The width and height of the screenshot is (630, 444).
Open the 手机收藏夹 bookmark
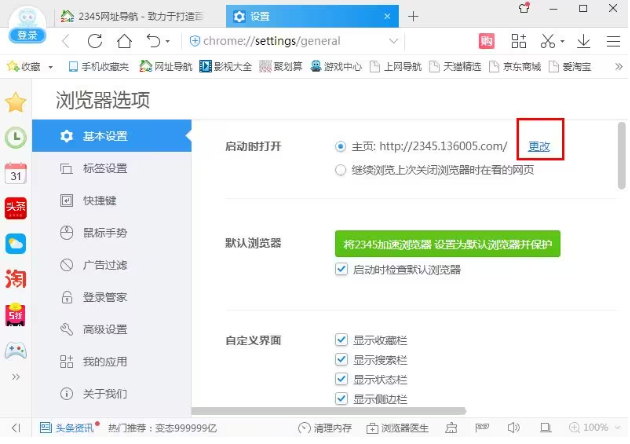tap(99, 67)
